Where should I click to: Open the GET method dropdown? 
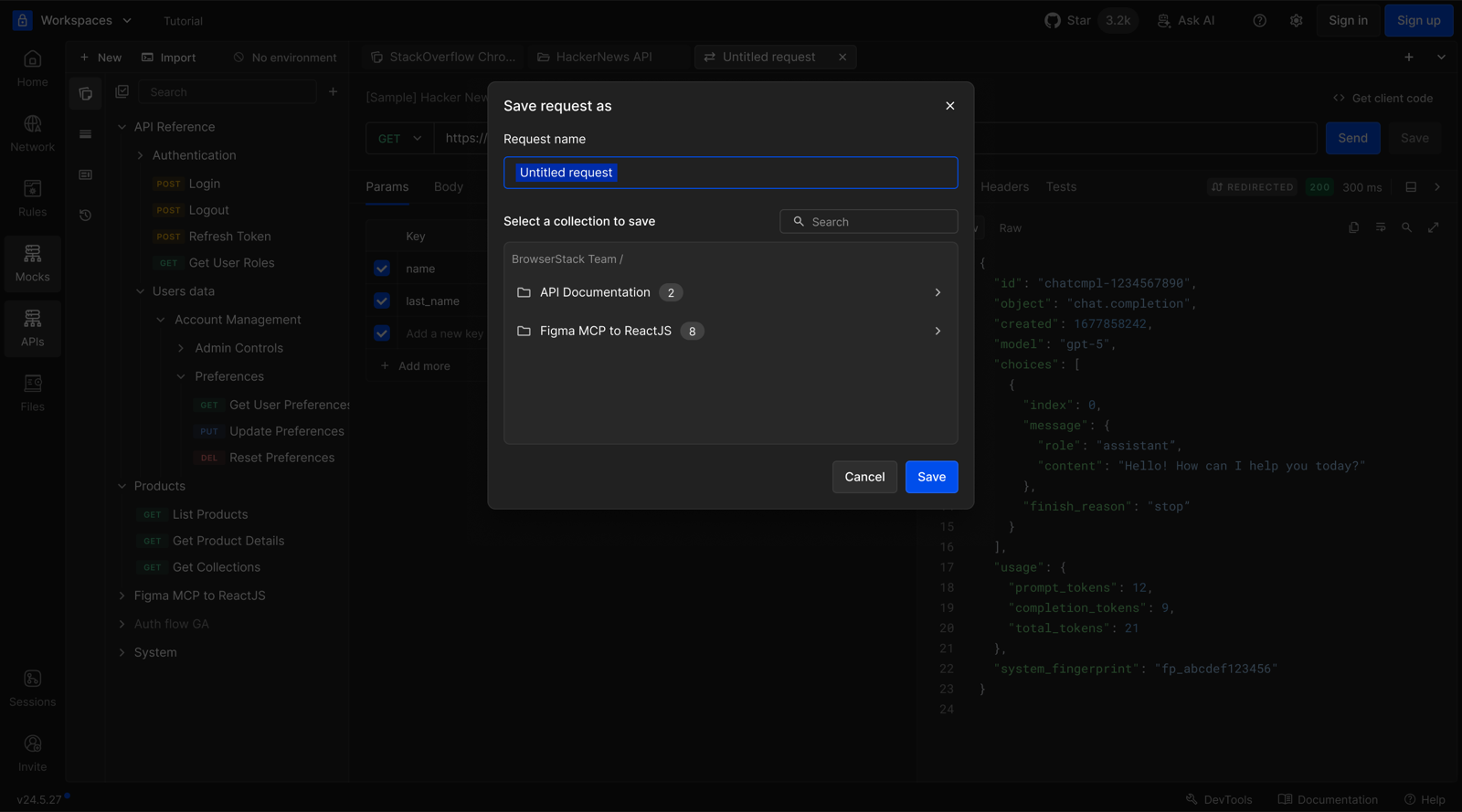tap(400, 138)
